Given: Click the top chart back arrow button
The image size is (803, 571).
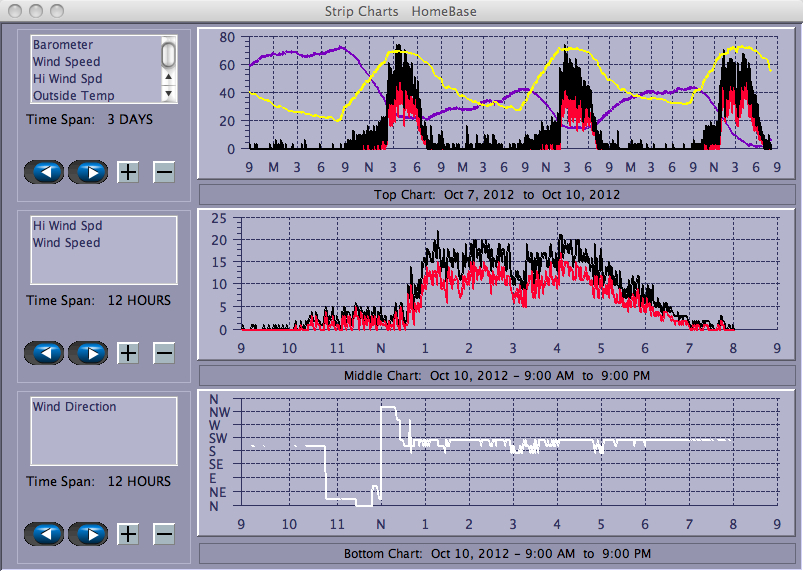Looking at the screenshot, I should point(45,172).
